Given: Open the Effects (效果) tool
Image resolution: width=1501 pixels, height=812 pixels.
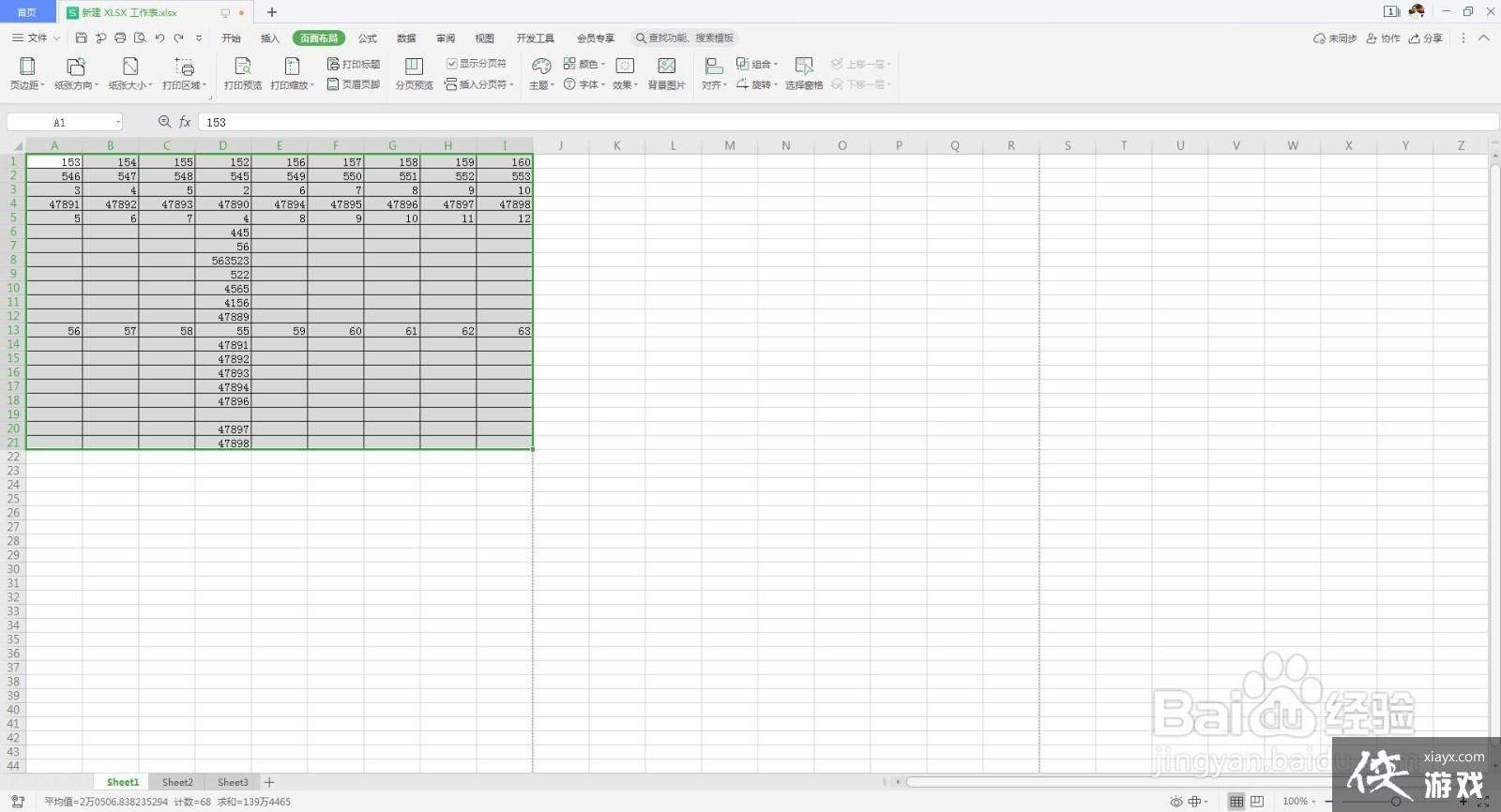Looking at the screenshot, I should click(x=625, y=73).
